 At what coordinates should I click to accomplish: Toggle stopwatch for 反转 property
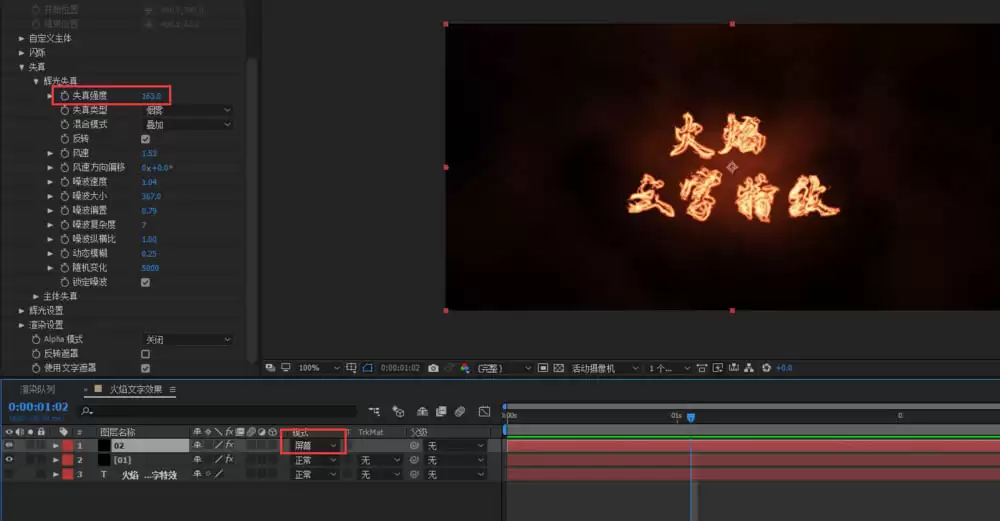[64, 138]
